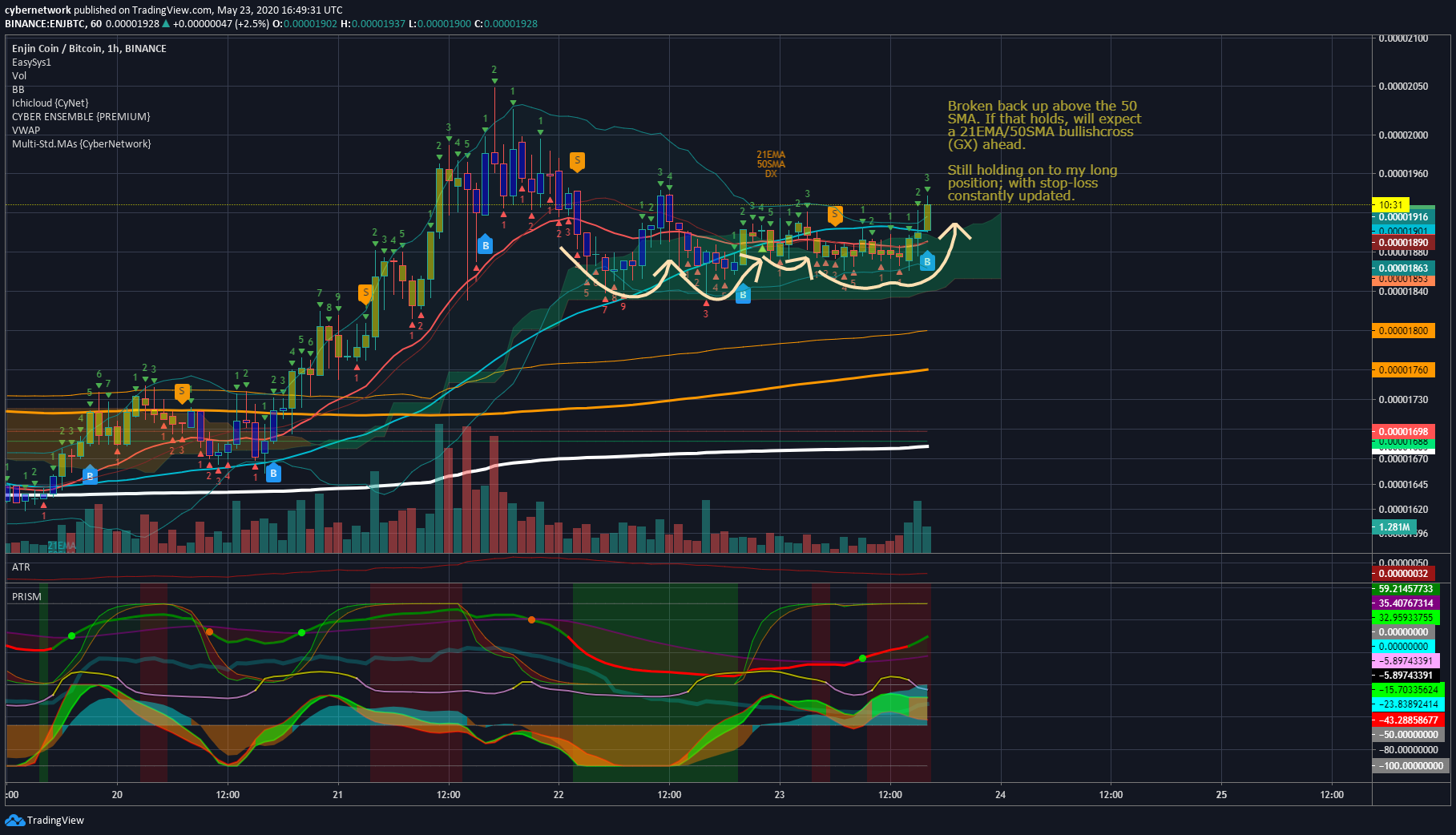This screenshot has width=1456, height=835.
Task: Click the red 0.00001890 price label
Action: pyautogui.click(x=1403, y=243)
